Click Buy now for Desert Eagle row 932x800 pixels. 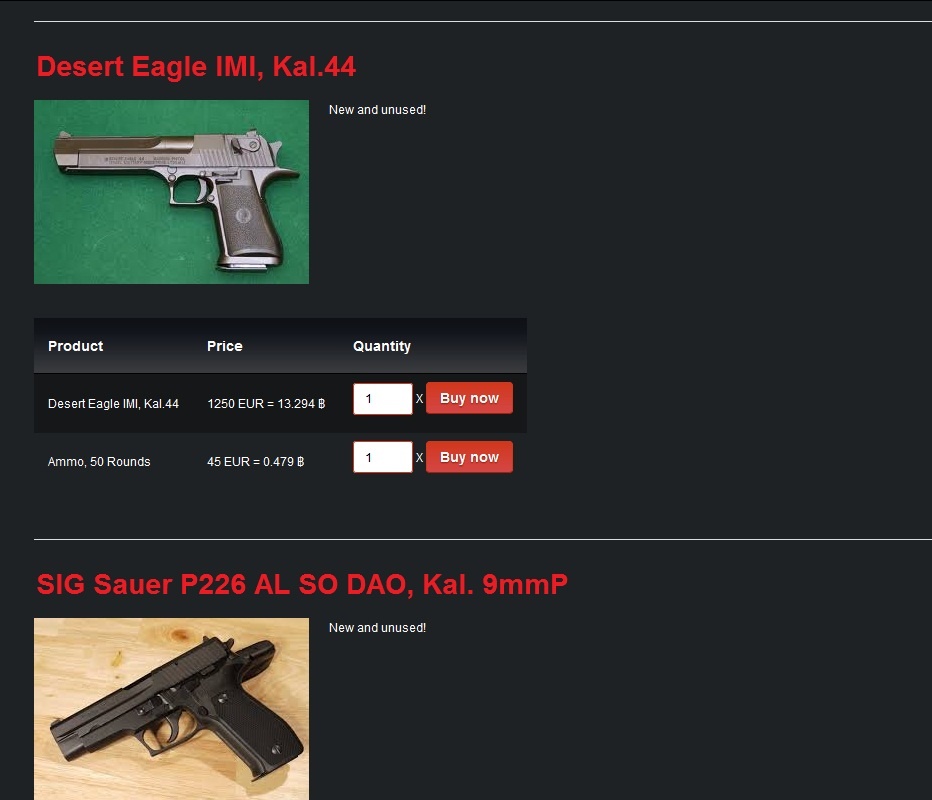[469, 398]
